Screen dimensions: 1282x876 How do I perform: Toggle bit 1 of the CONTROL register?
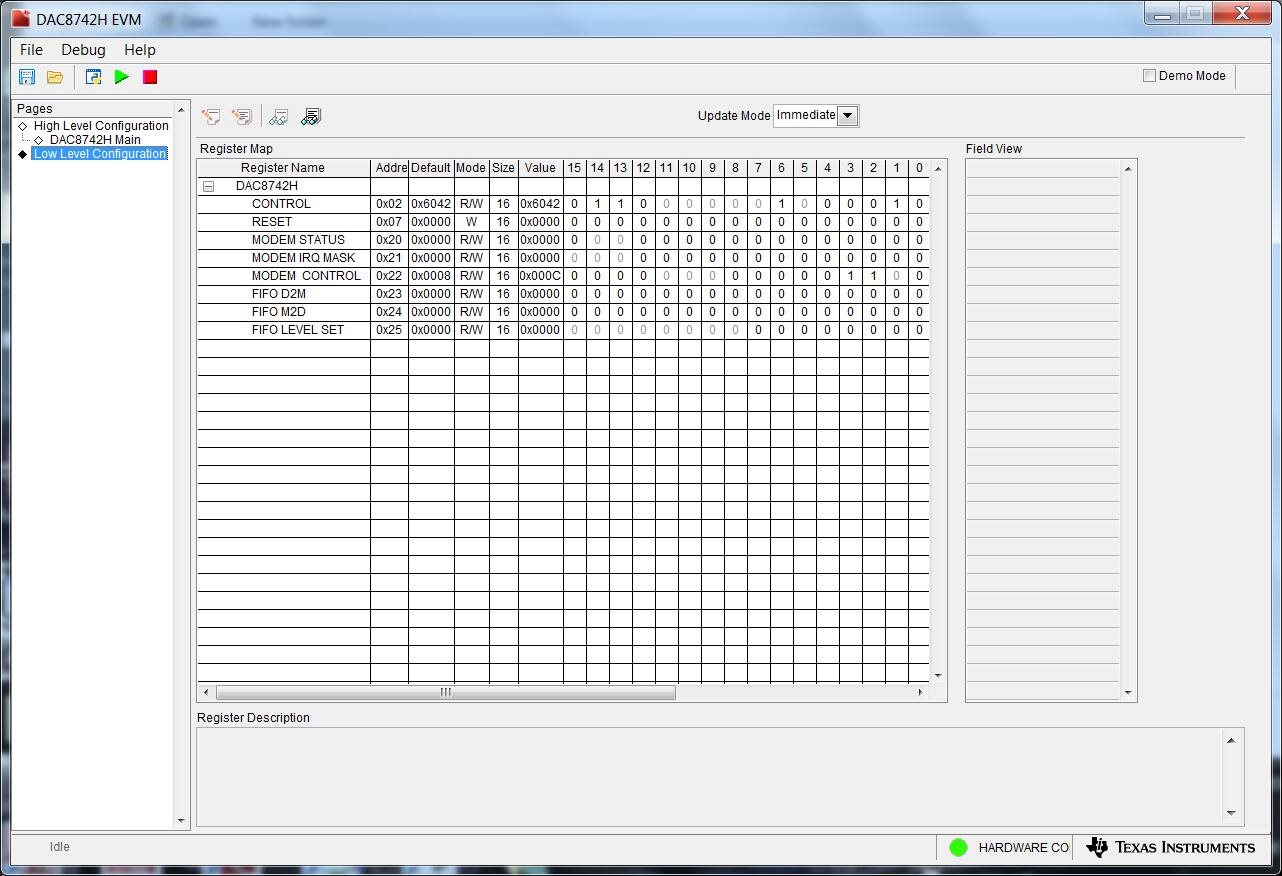[896, 204]
